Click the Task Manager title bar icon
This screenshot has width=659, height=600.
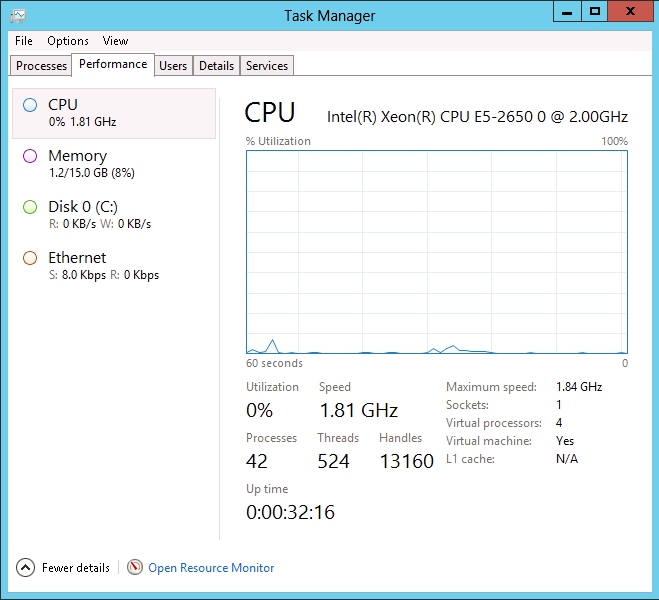pyautogui.click(x=17, y=15)
